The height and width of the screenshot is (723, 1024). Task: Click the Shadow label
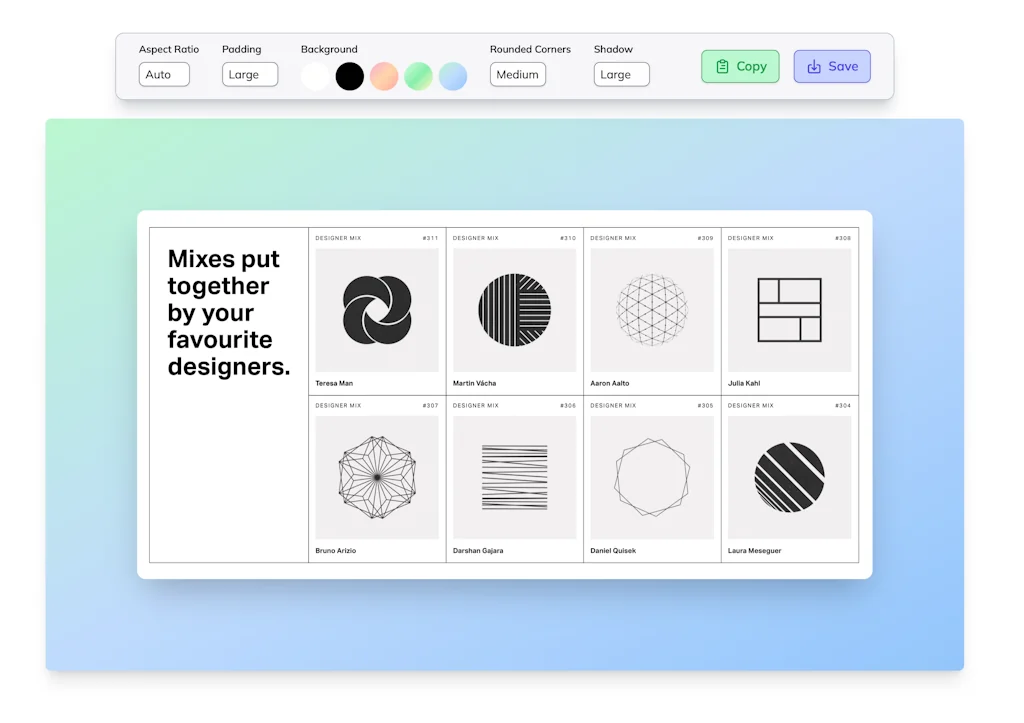613,49
